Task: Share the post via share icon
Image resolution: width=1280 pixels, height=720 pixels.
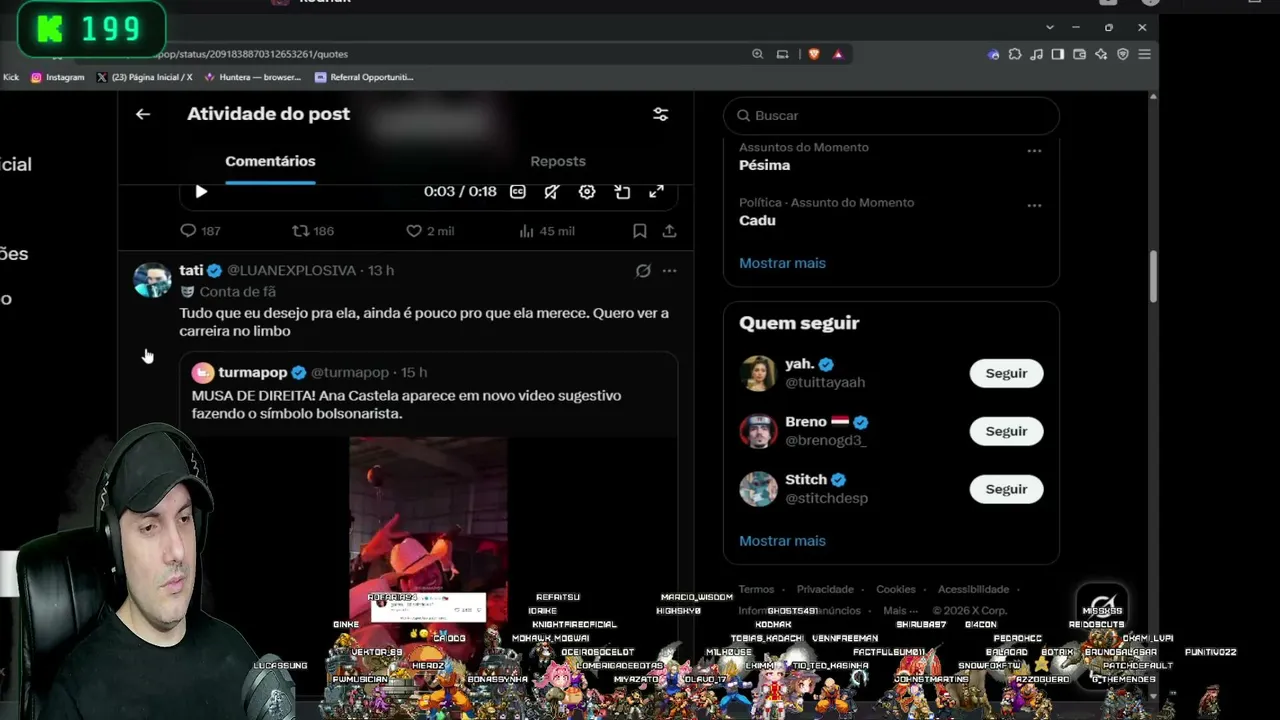Action: point(669,231)
